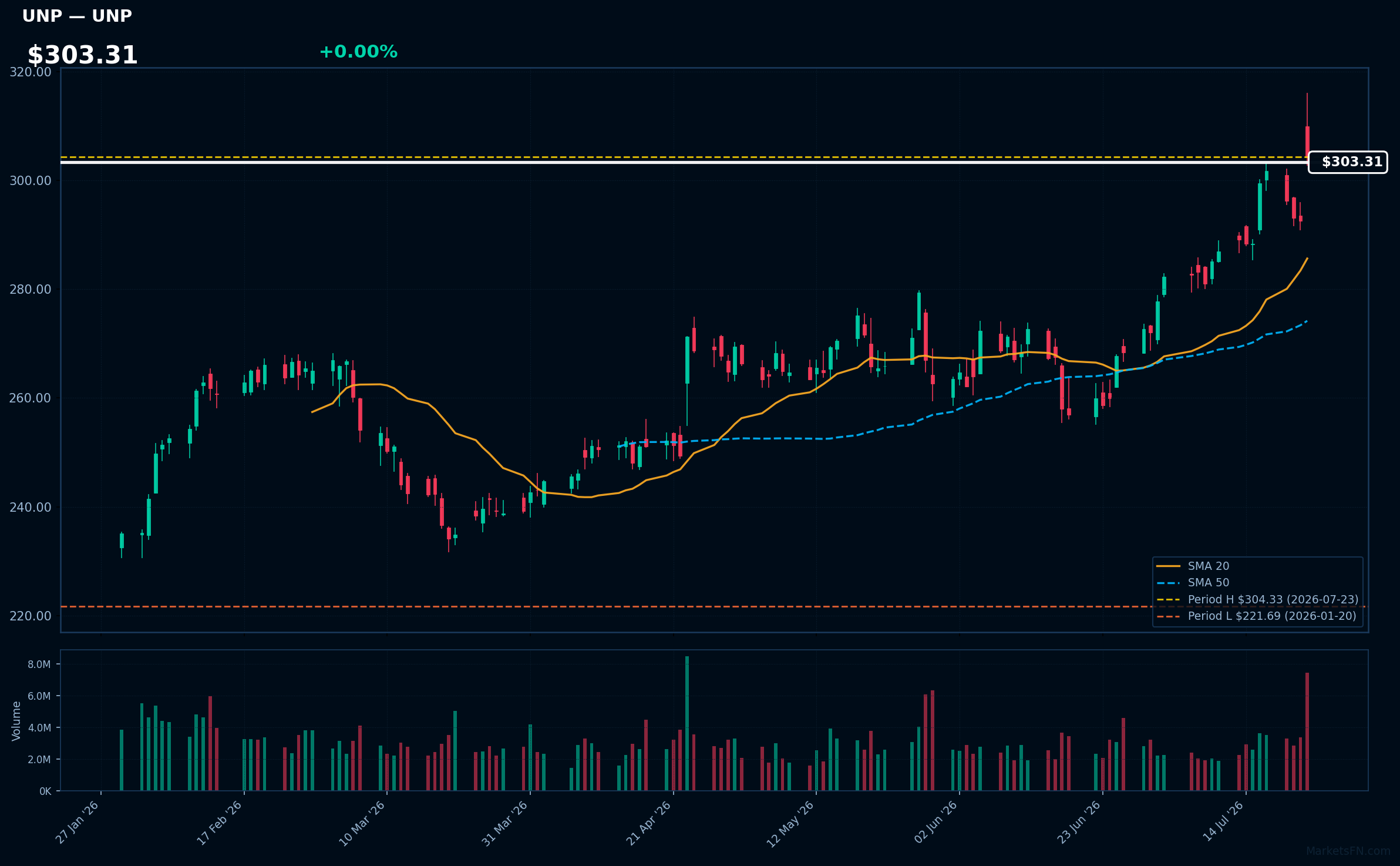Screen dimensions: 1400x866
Task: Click the +0.00% change indicator
Action: coord(358,52)
